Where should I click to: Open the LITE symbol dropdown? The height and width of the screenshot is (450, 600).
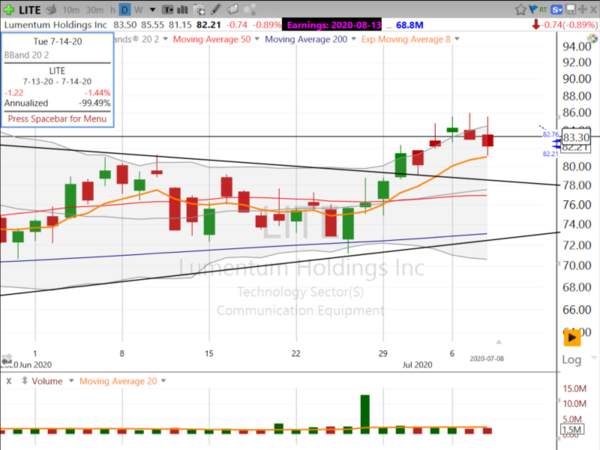coord(32,7)
